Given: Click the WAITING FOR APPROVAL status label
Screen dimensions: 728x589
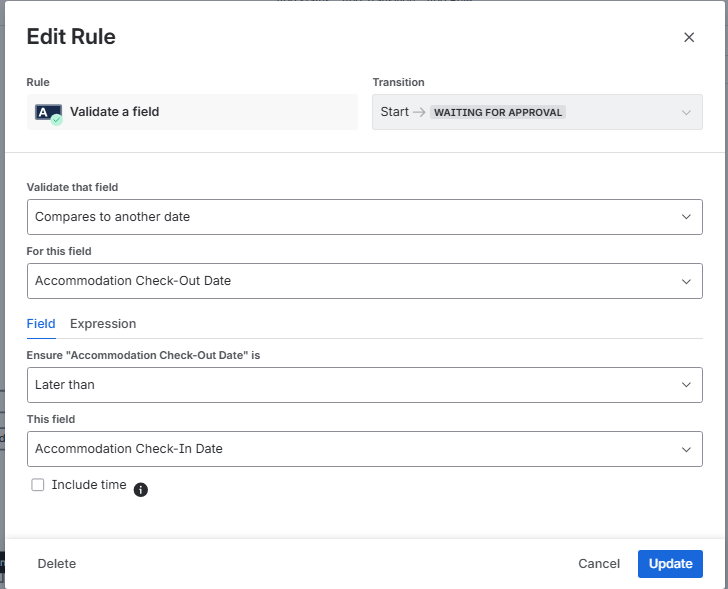Looking at the screenshot, I should click(498, 112).
